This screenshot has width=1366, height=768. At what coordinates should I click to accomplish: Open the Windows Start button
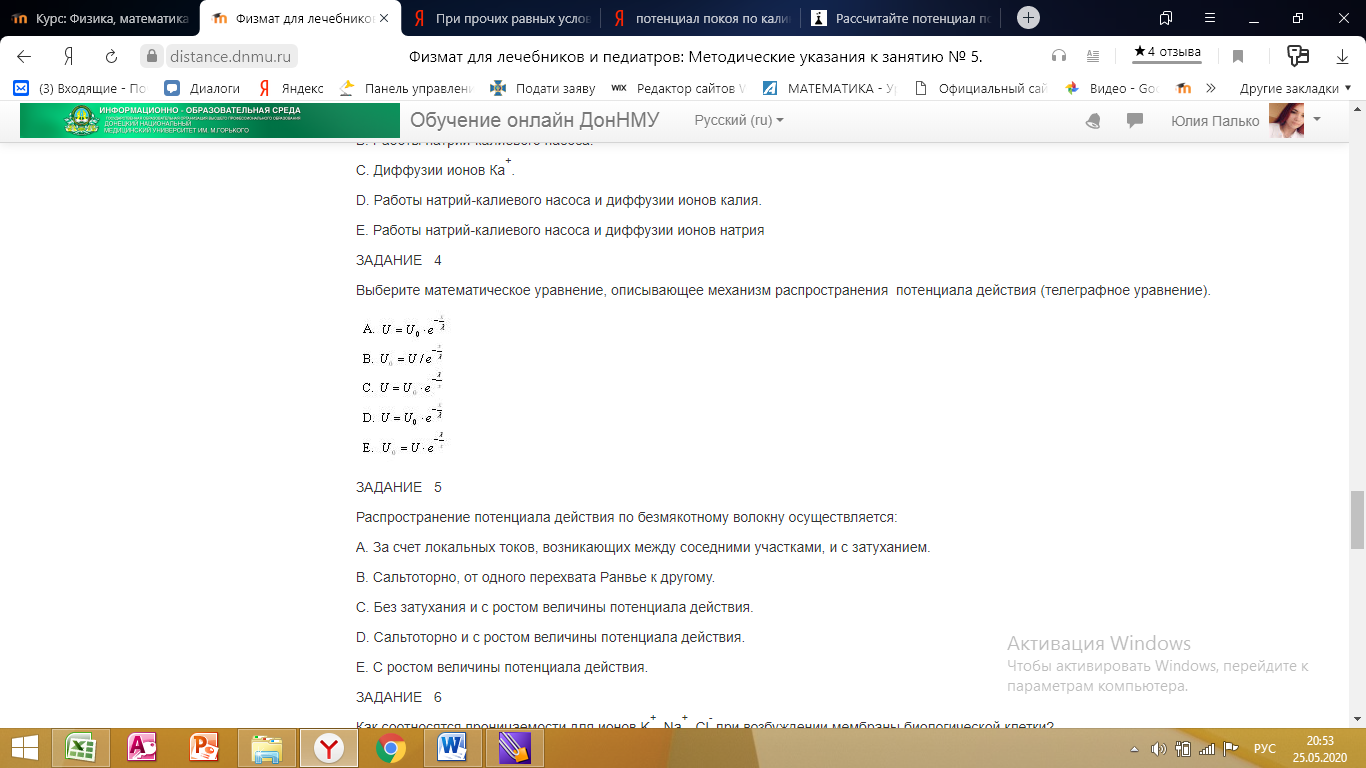[x=24, y=748]
